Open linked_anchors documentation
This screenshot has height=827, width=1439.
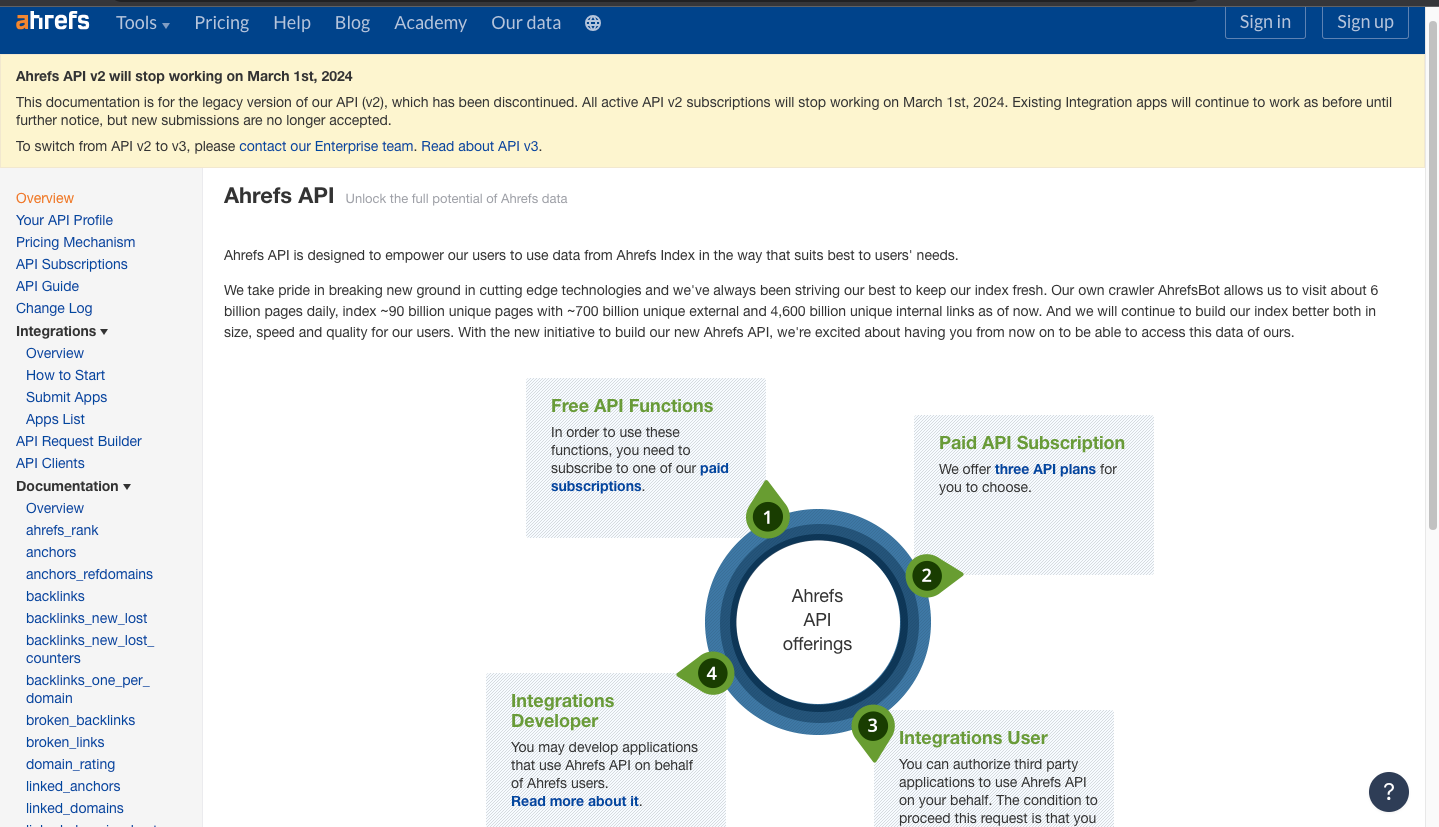pyautogui.click(x=73, y=786)
